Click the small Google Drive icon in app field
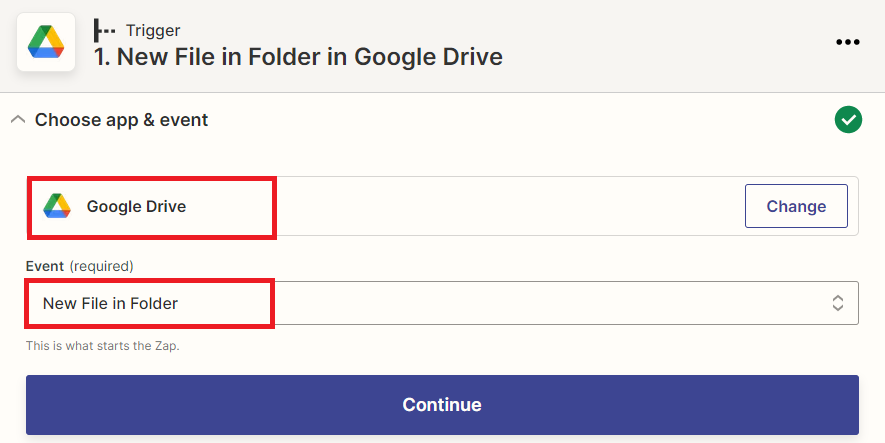 point(57,206)
